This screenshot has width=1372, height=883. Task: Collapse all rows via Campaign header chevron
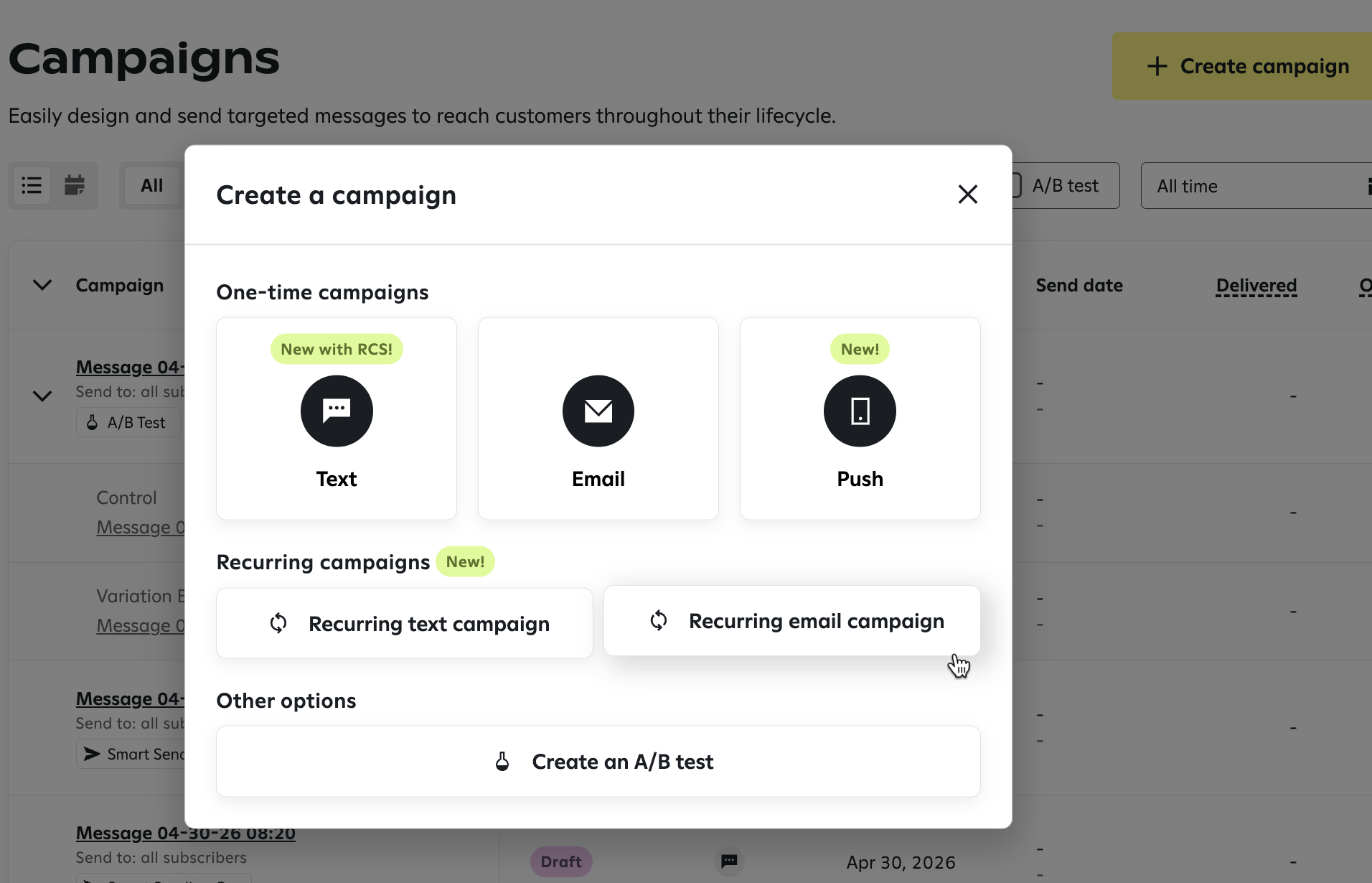pos(42,285)
